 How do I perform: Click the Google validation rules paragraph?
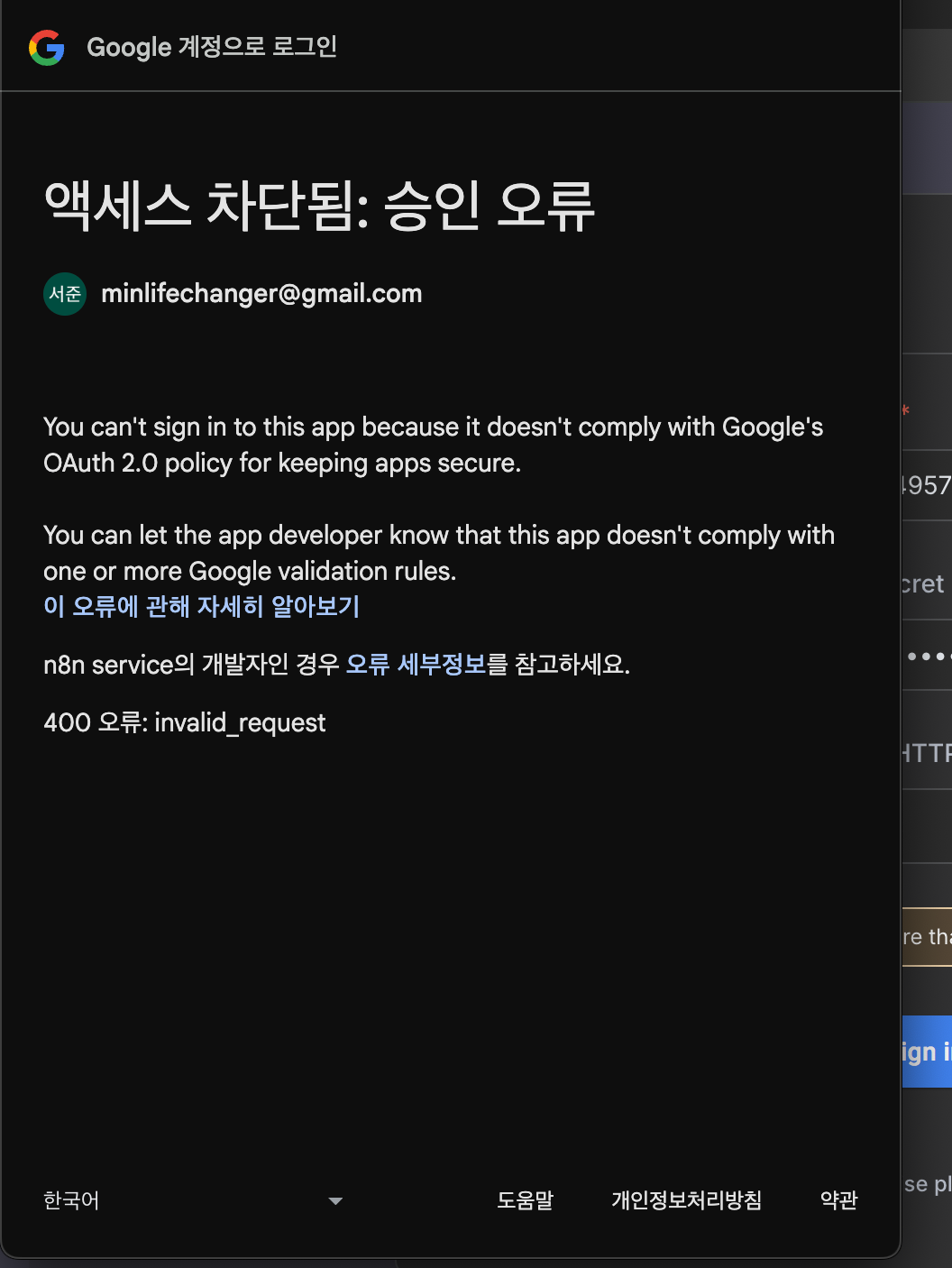[x=439, y=553]
